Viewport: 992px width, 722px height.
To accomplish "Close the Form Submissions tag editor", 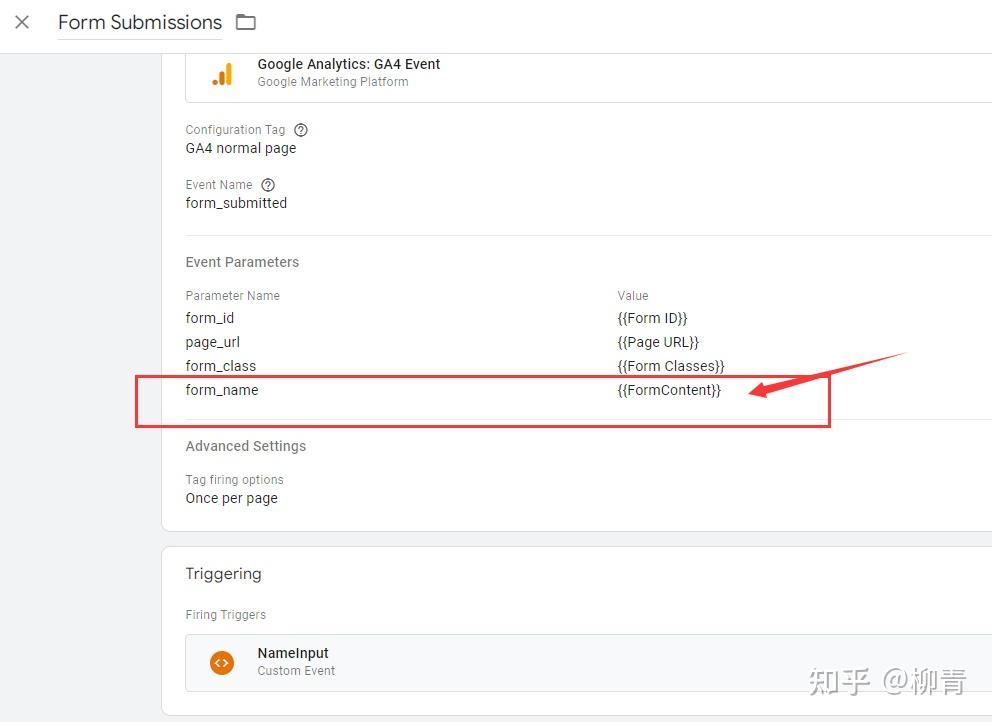I will coord(22,22).
